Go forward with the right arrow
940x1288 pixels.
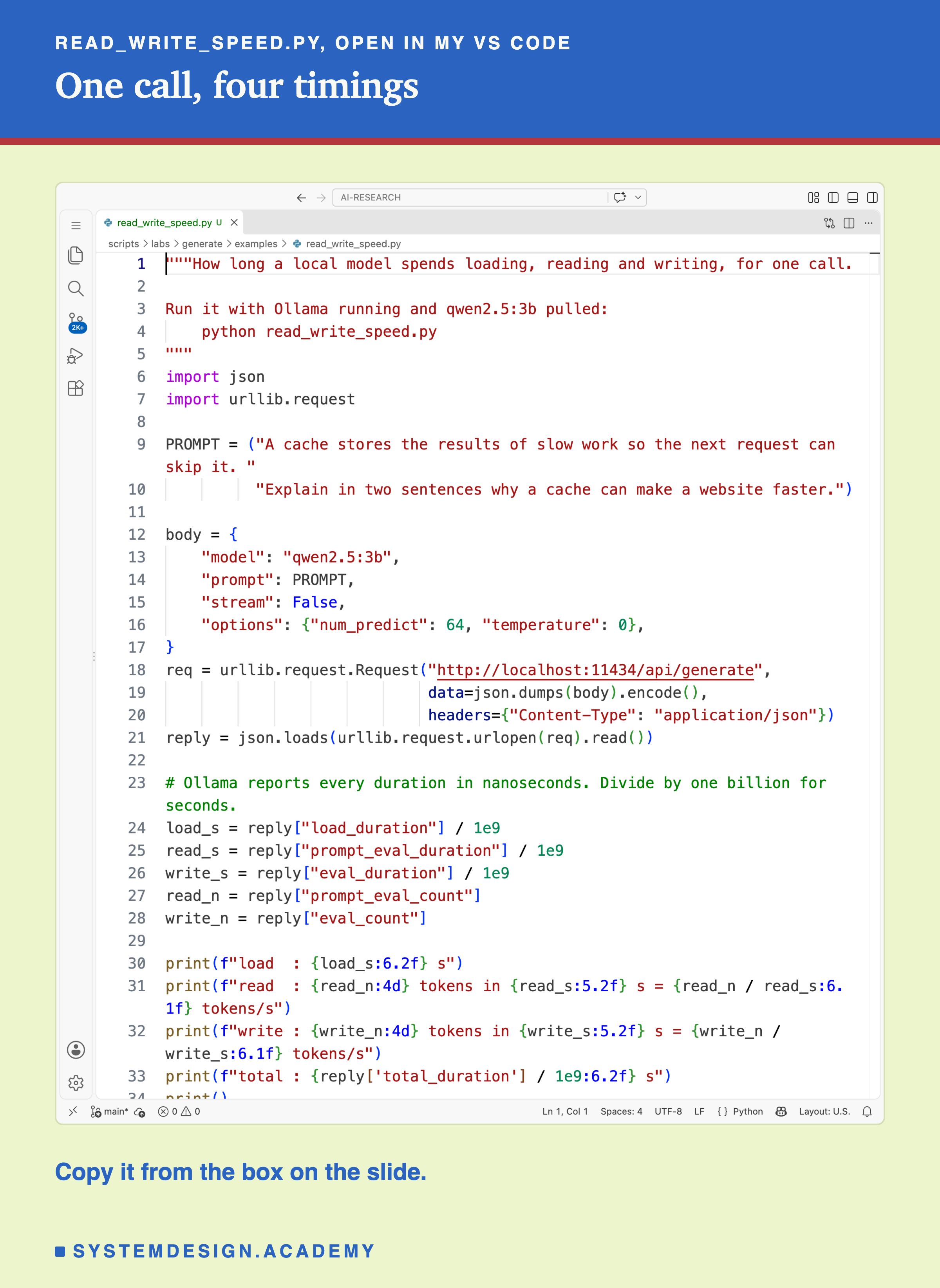(322, 197)
